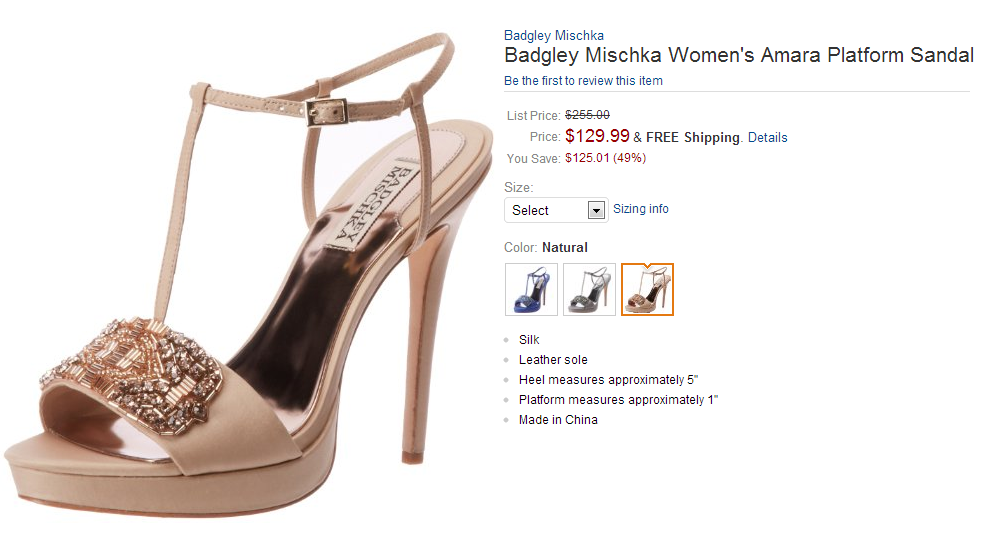This screenshot has height=545, width=997.
Task: Click the Size dropdown arrow button
Action: [596, 210]
